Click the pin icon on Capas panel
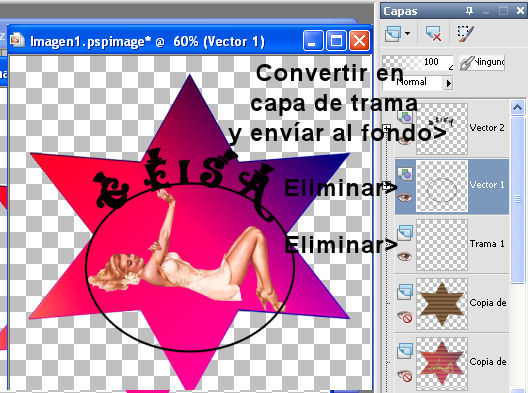 click(x=469, y=11)
